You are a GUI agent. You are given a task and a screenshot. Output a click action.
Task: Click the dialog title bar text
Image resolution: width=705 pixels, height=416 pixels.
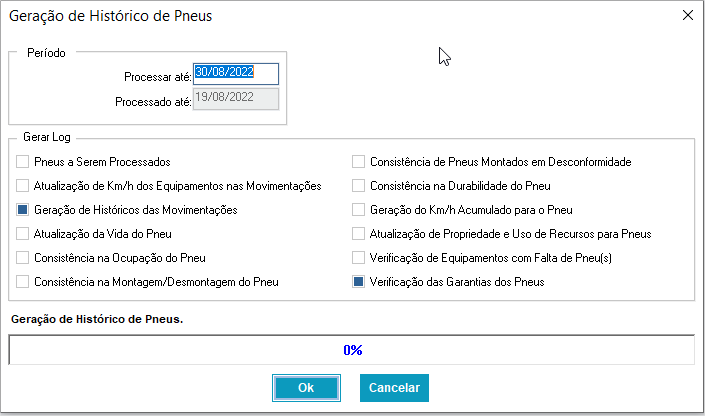click(x=110, y=16)
